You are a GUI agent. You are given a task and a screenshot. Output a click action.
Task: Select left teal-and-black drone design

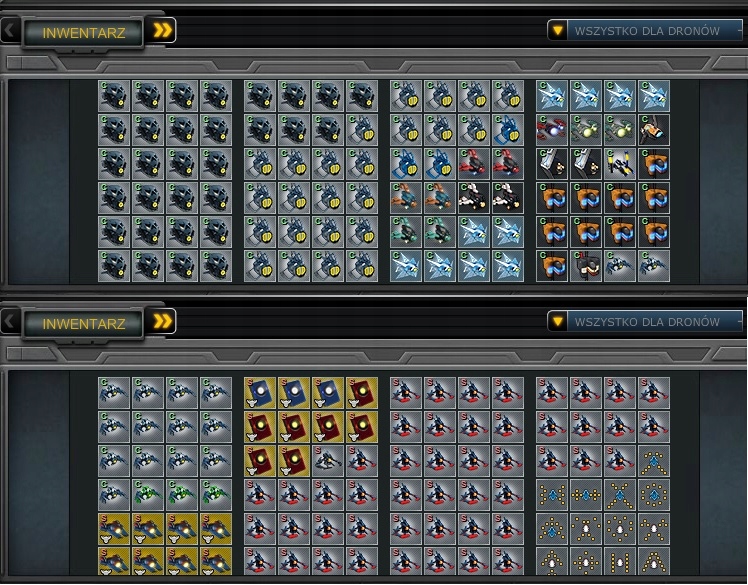tap(405, 232)
